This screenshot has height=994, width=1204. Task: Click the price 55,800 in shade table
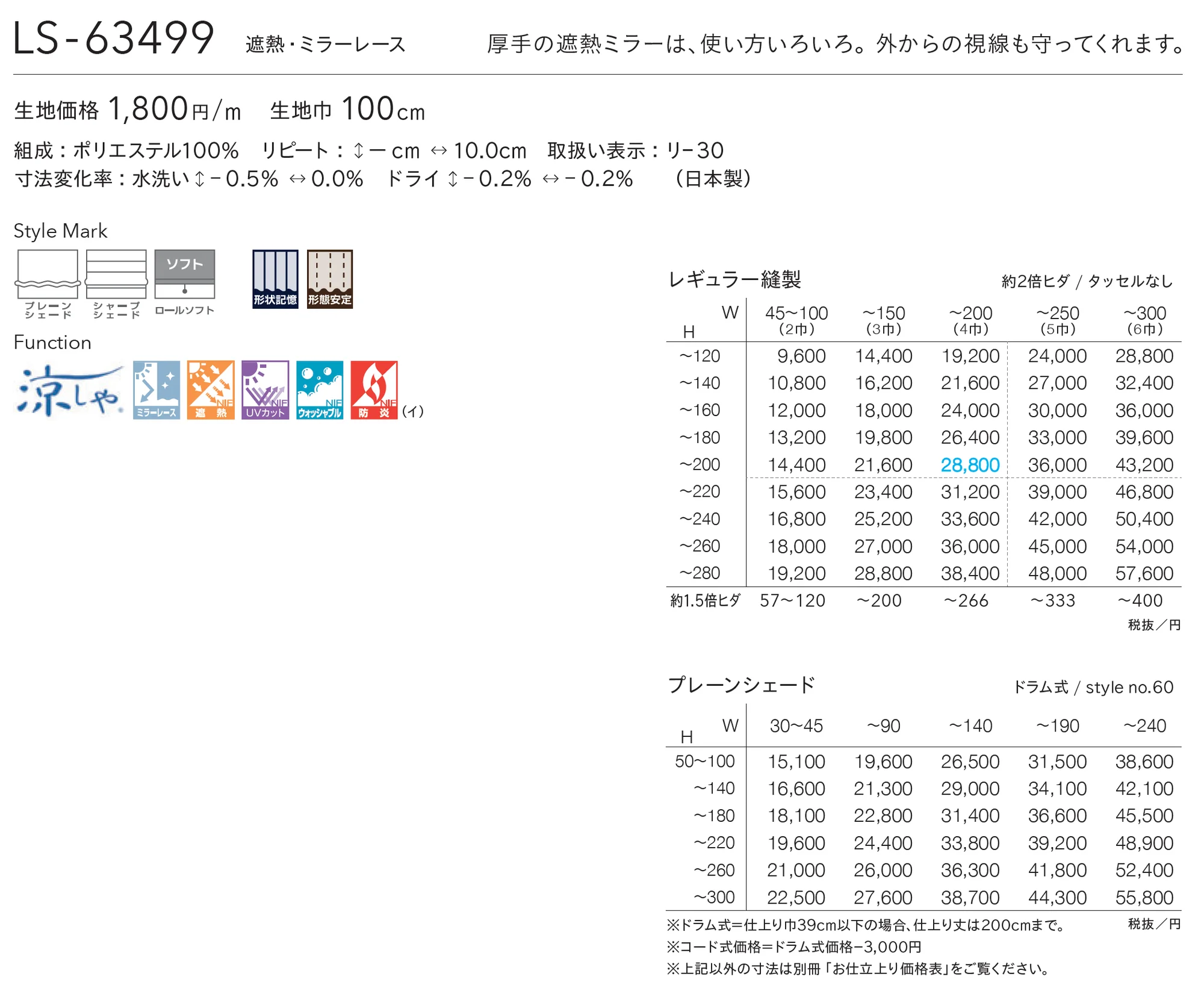(1144, 898)
